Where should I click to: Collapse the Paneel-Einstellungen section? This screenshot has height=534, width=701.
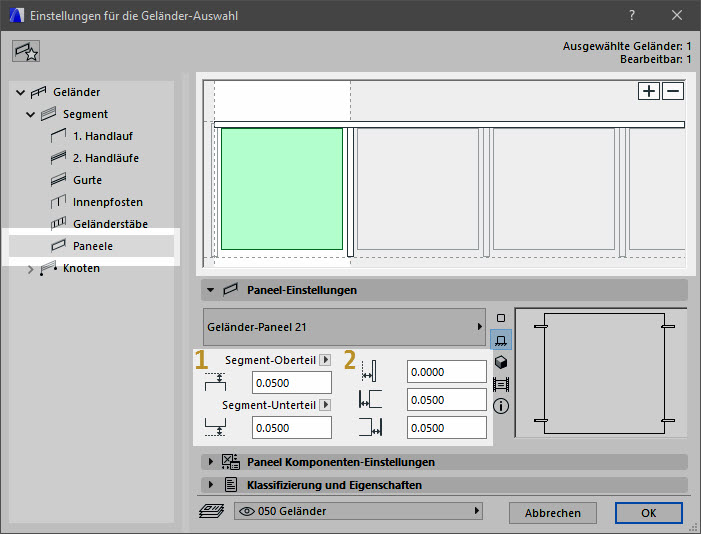coord(211,290)
